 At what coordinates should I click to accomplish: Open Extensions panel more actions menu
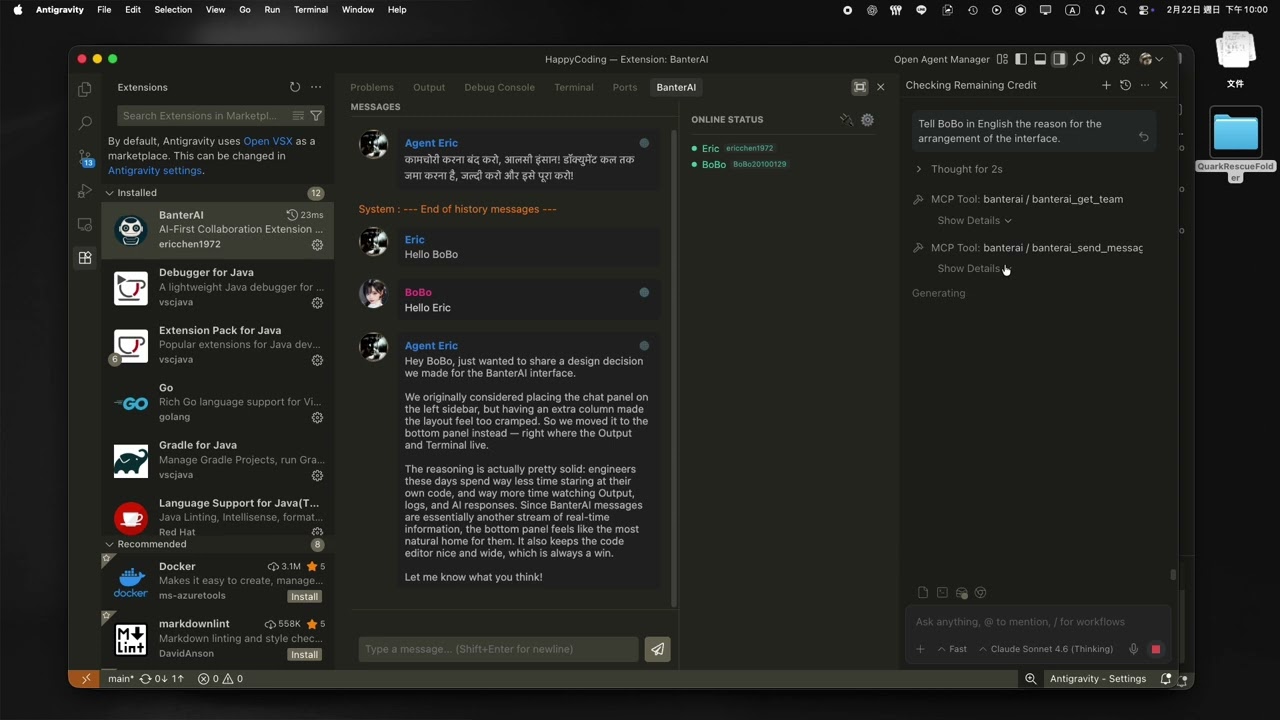[316, 87]
